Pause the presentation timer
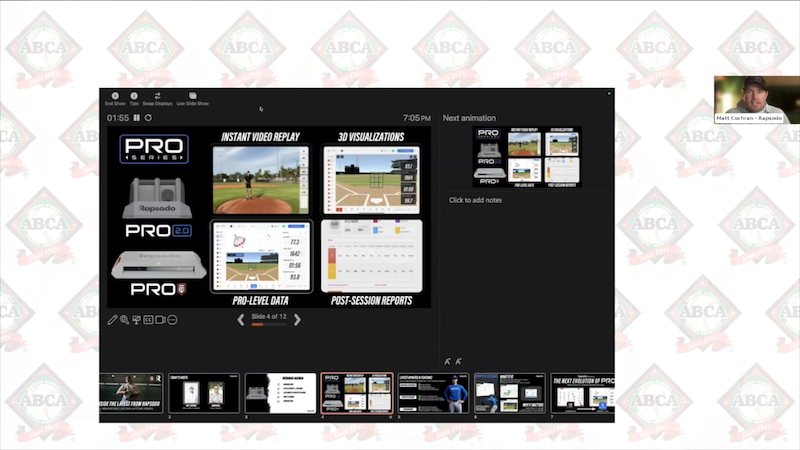 pos(137,118)
